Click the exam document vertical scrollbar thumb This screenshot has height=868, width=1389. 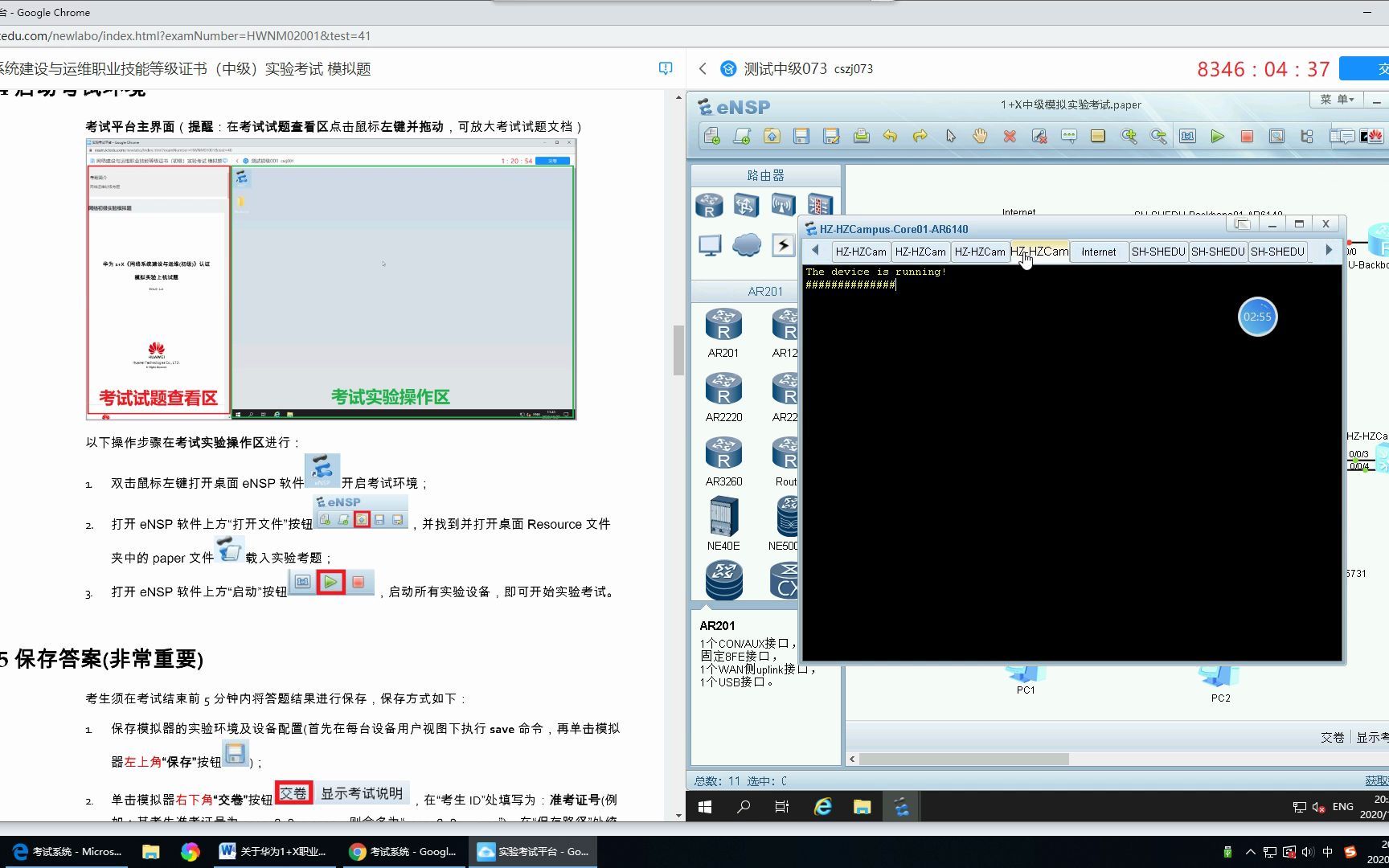[678, 350]
